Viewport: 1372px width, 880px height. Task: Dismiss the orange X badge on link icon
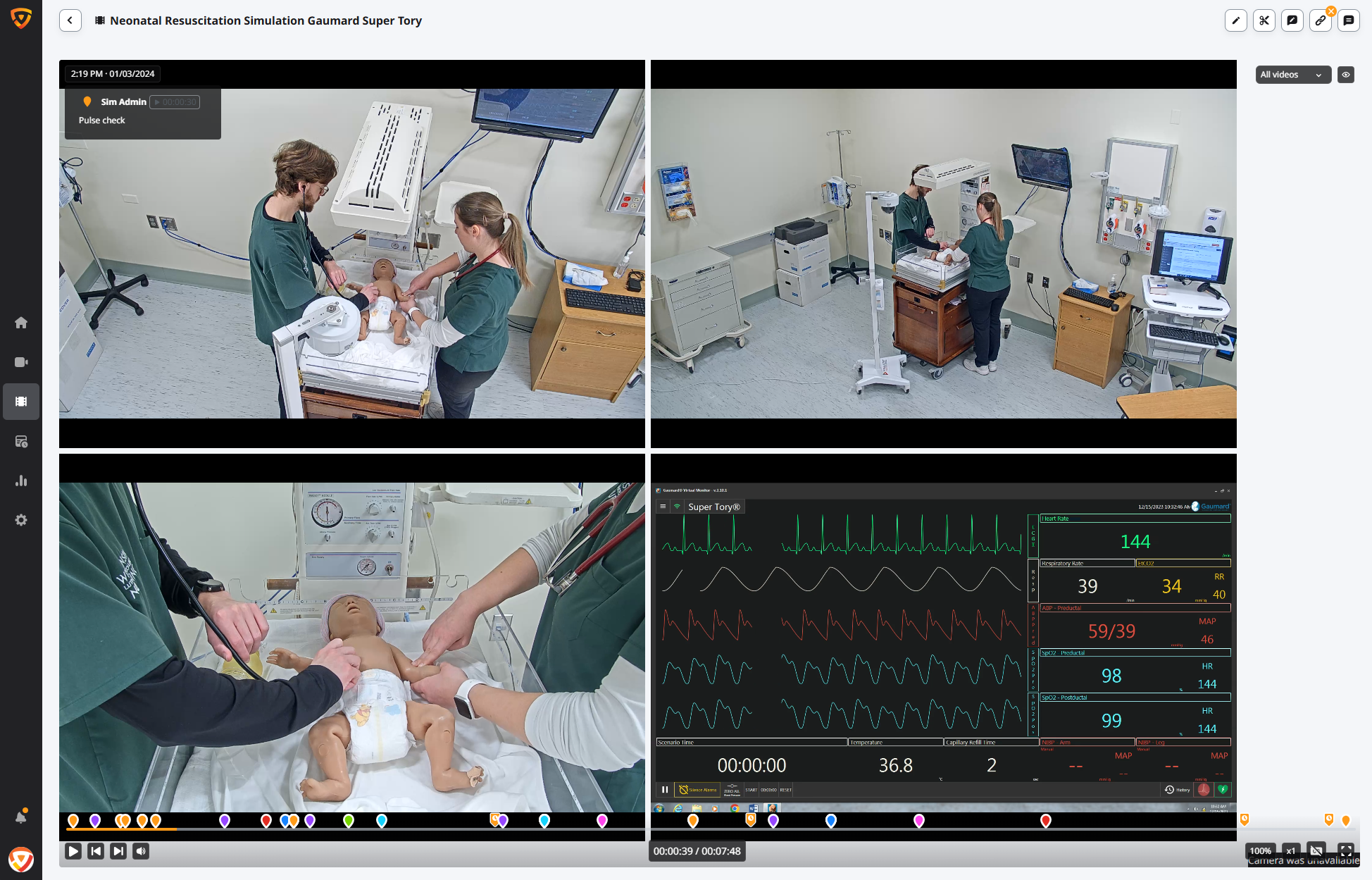coord(1331,11)
